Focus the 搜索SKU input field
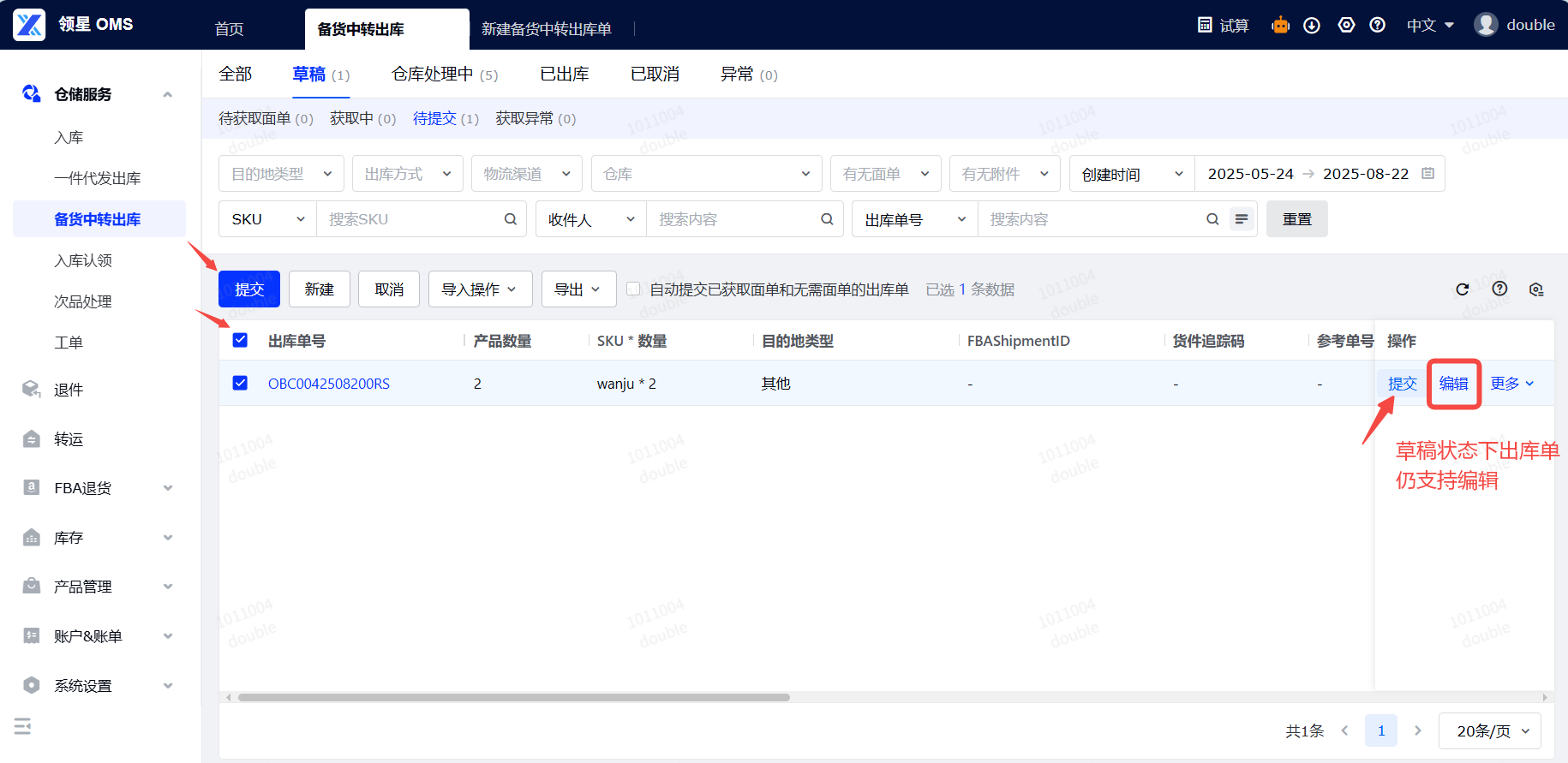Viewport: 1568px width, 763px height. (x=411, y=219)
